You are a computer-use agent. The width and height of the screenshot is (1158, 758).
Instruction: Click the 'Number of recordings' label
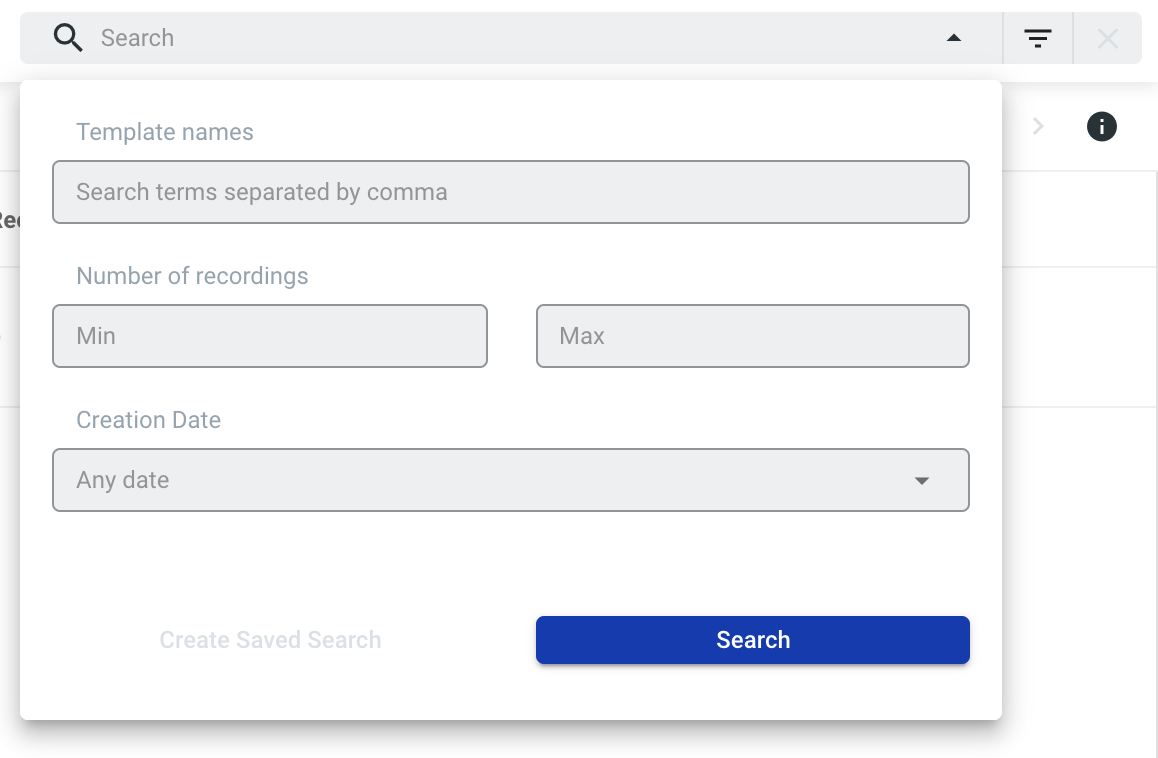192,276
